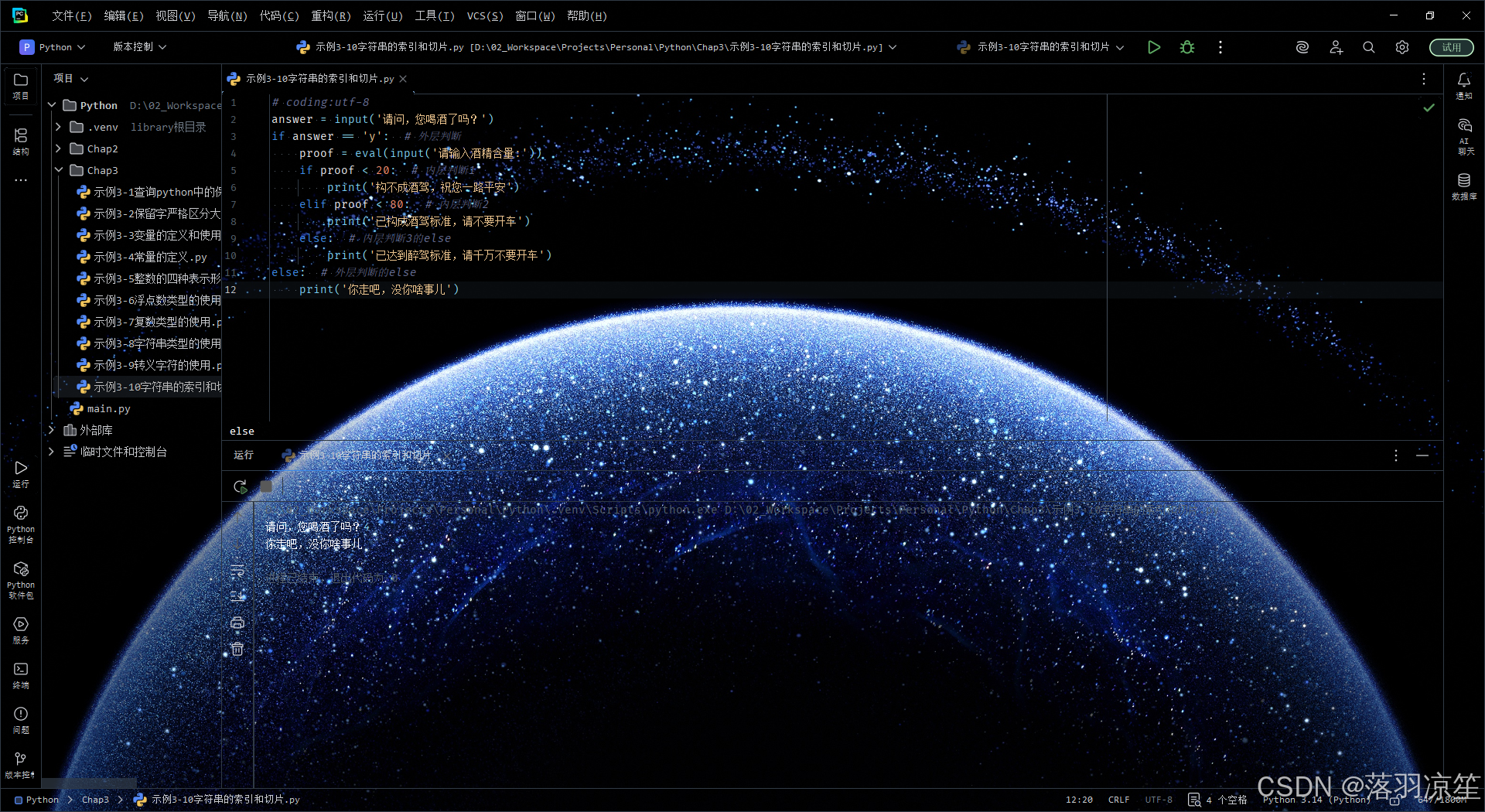Click the else breadcrumb below editor
The image size is (1485, 812).
(x=242, y=432)
